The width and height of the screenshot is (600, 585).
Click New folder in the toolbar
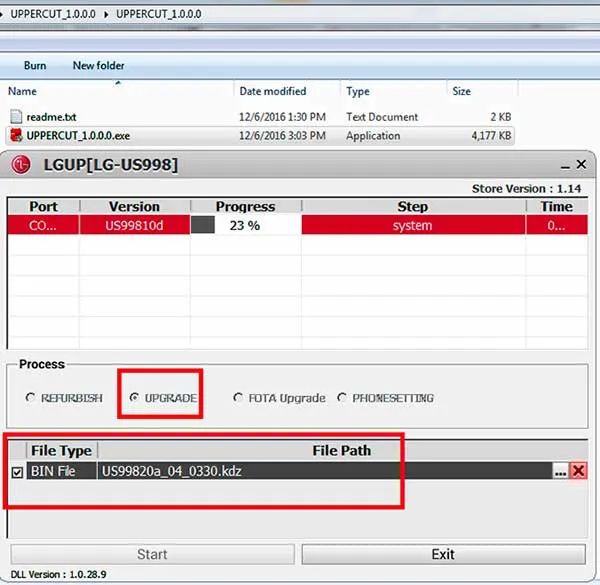click(x=98, y=66)
